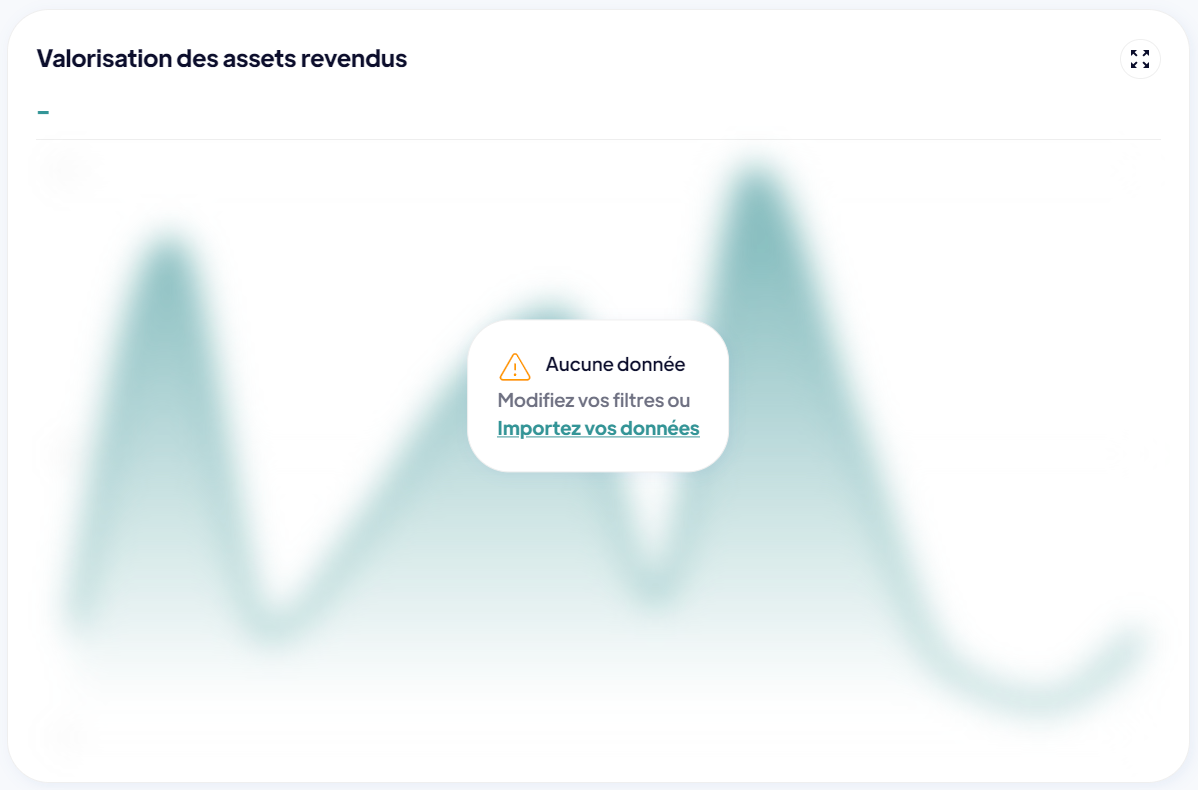
Task: Click the "Valorisation des assets revendus" title
Action: point(222,58)
